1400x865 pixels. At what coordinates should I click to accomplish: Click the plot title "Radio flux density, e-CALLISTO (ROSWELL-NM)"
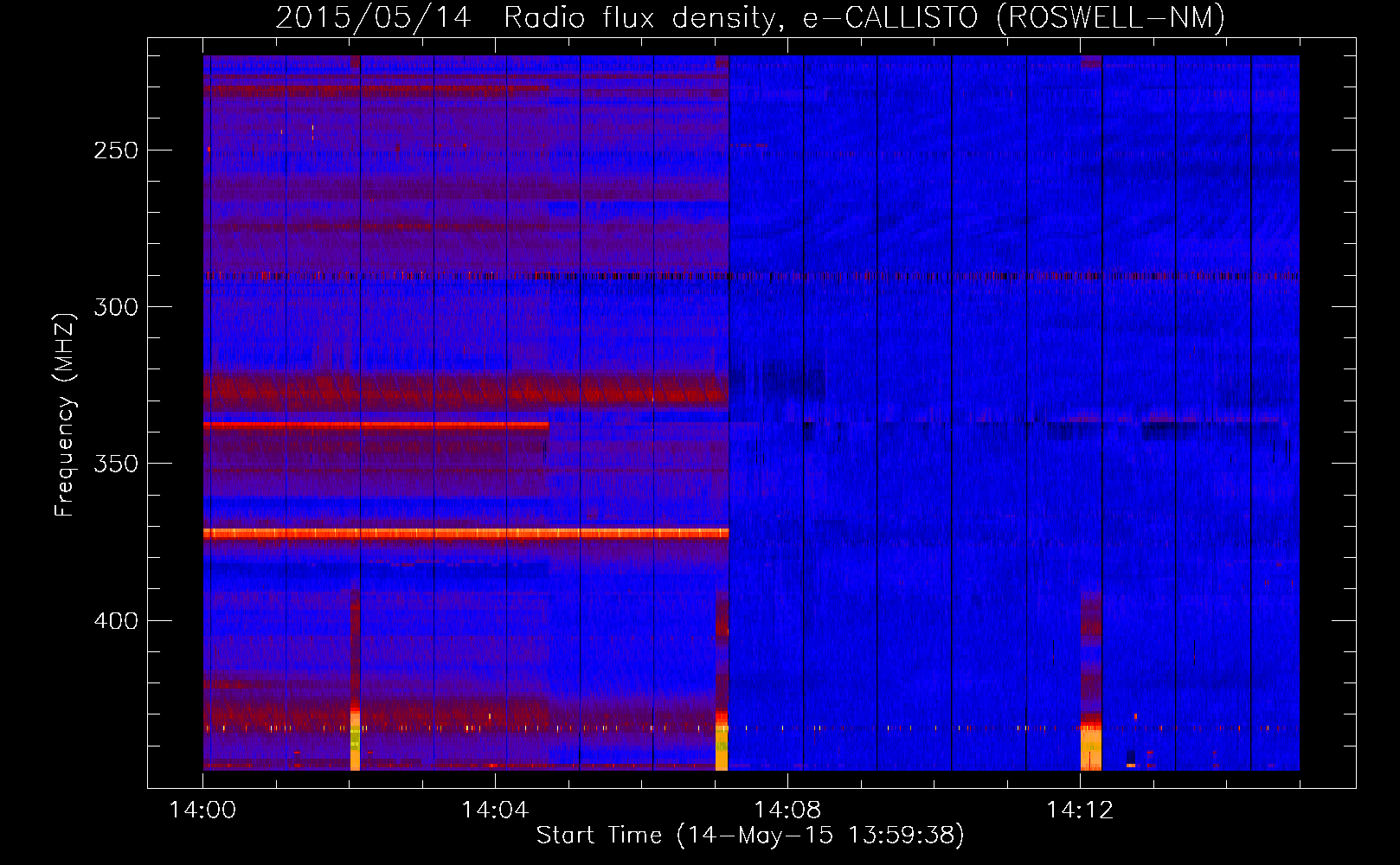(864, 17)
